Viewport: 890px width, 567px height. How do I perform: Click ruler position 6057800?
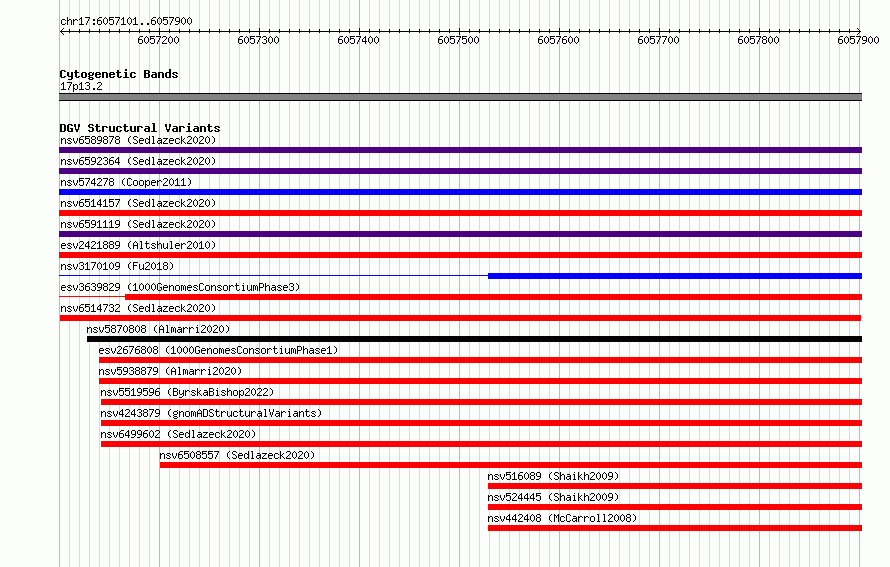click(x=758, y=40)
